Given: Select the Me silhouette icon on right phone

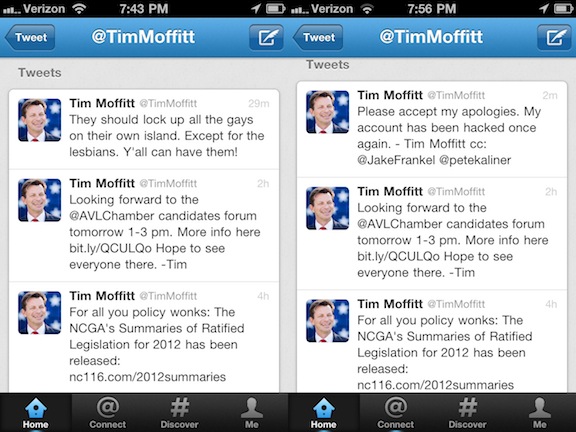Looking at the screenshot, I should [540, 407].
